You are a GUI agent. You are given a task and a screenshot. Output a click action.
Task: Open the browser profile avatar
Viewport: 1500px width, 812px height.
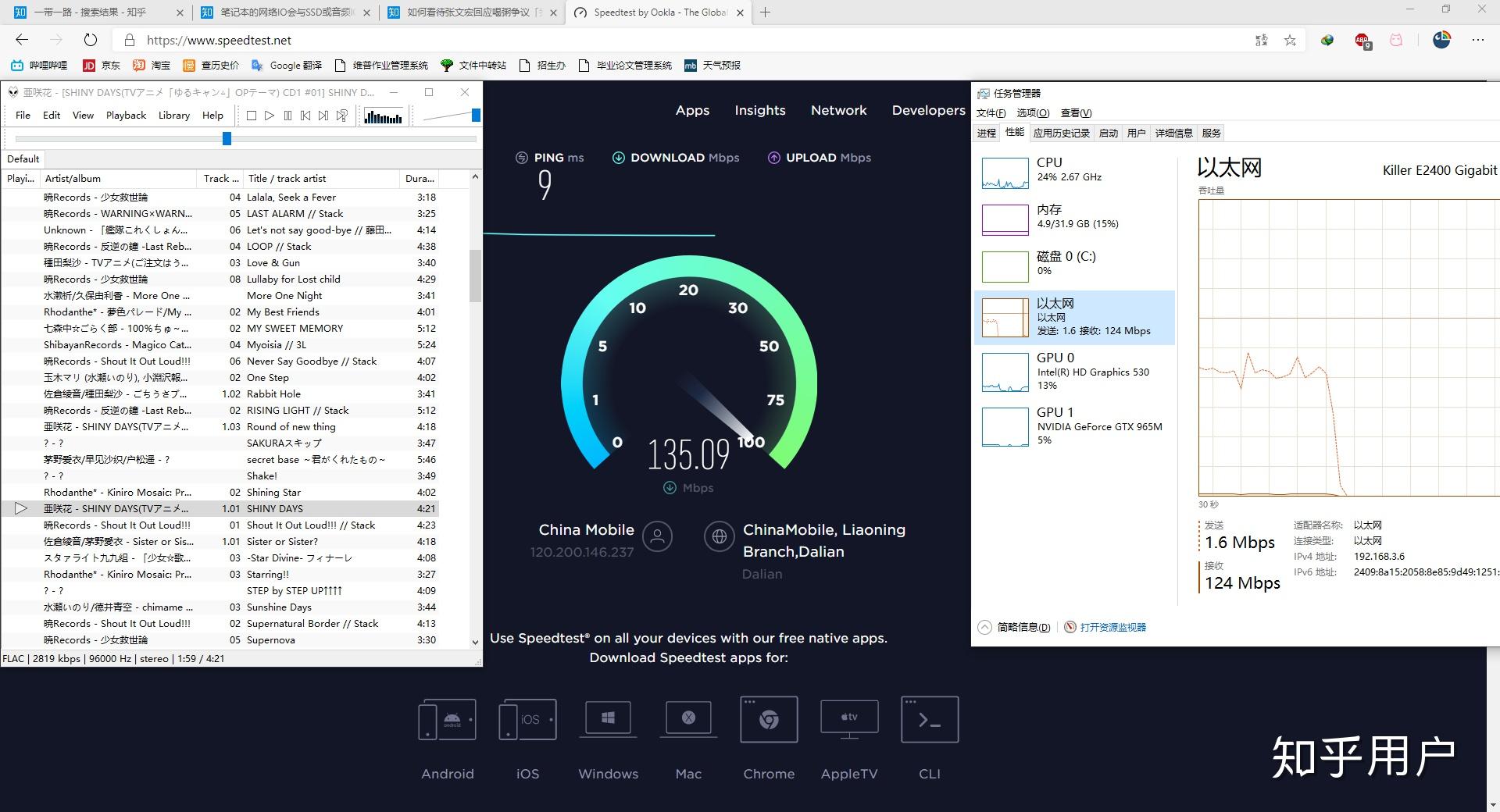[1441, 40]
